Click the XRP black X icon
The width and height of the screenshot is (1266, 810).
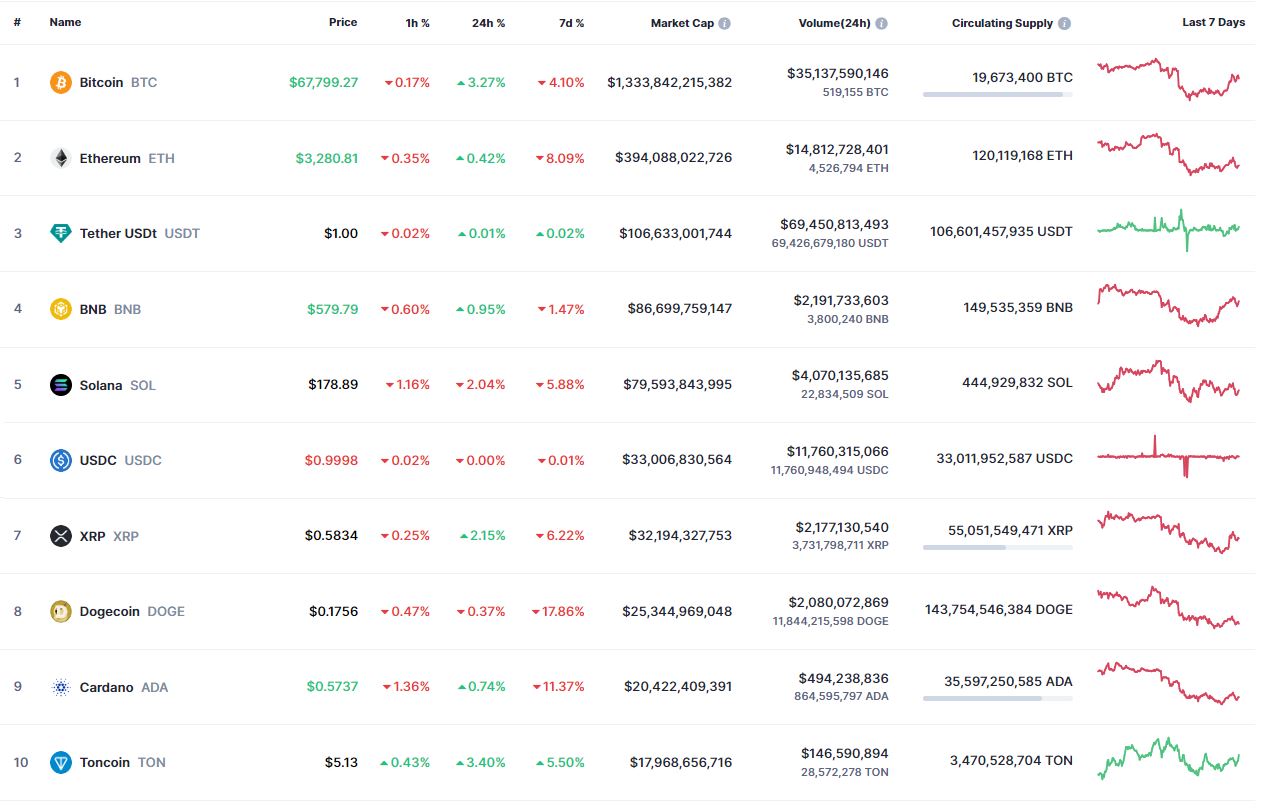click(x=61, y=536)
